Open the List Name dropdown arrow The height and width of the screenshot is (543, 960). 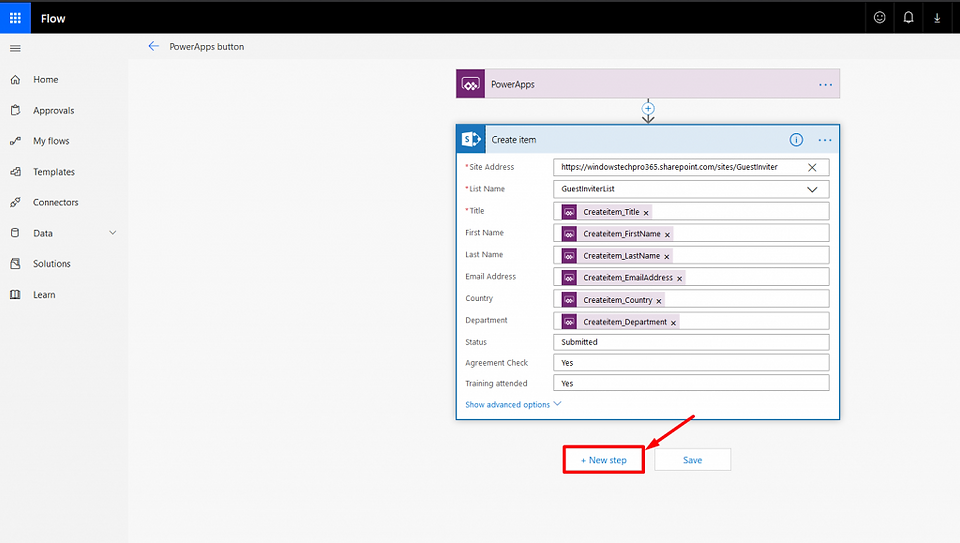(812, 189)
